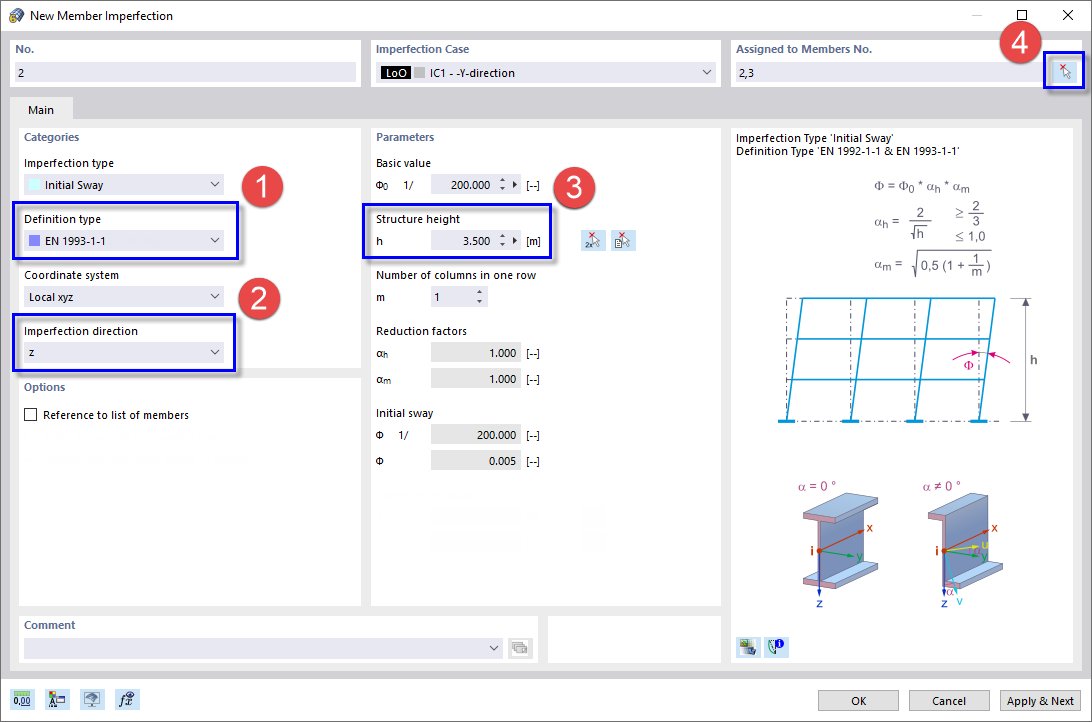Click the number of columns m field
The height and width of the screenshot is (722, 1092).
pyautogui.click(x=451, y=297)
